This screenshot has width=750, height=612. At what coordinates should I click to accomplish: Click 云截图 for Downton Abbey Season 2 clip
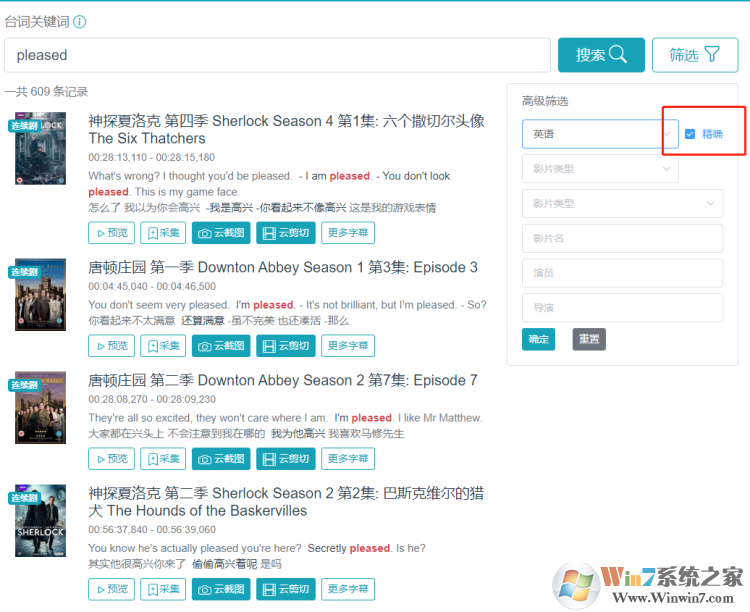[x=221, y=459]
